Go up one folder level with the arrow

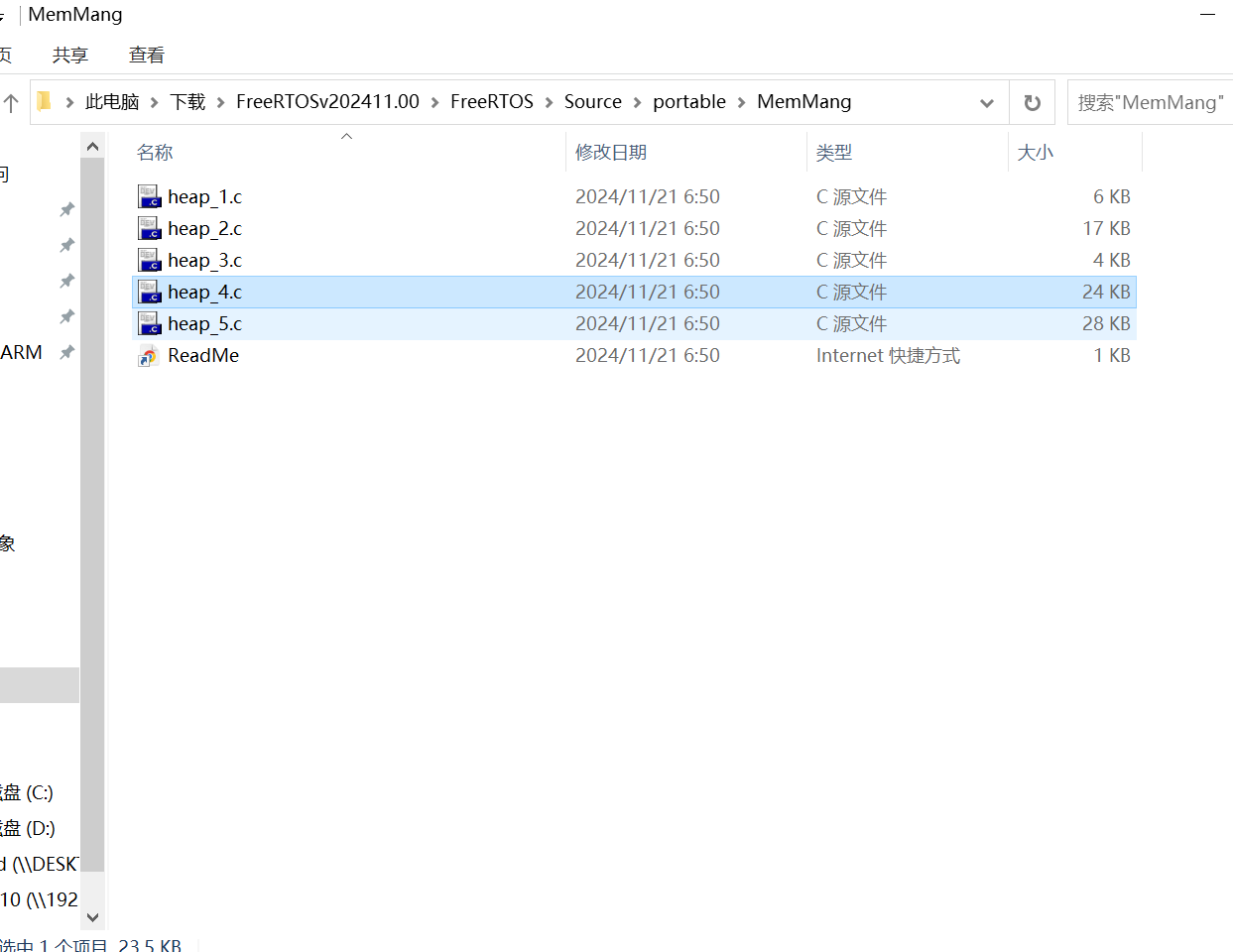[x=11, y=102]
